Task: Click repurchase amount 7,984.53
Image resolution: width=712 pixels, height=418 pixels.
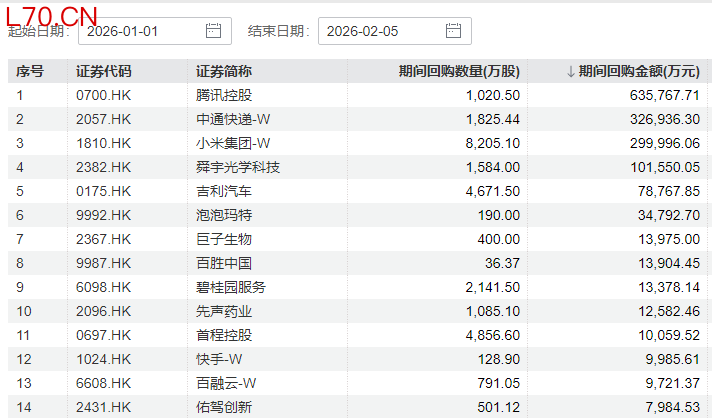Action: (673, 408)
